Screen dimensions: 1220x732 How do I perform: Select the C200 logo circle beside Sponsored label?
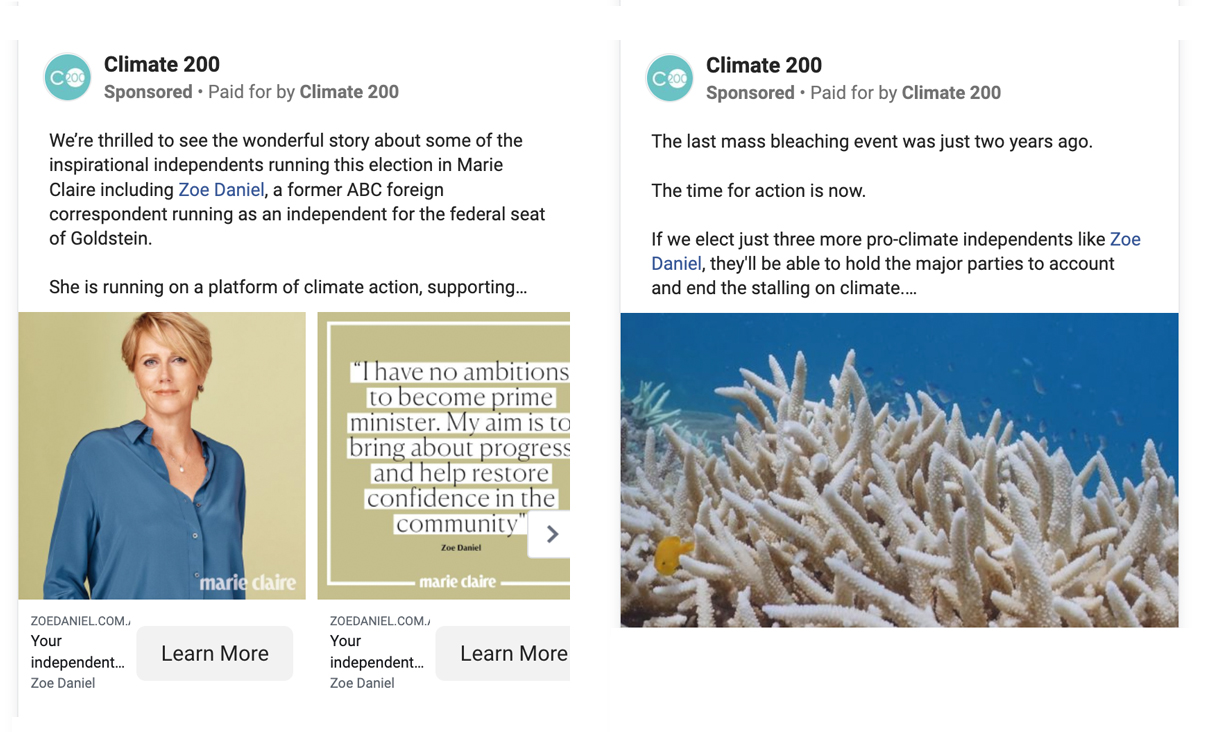67,76
